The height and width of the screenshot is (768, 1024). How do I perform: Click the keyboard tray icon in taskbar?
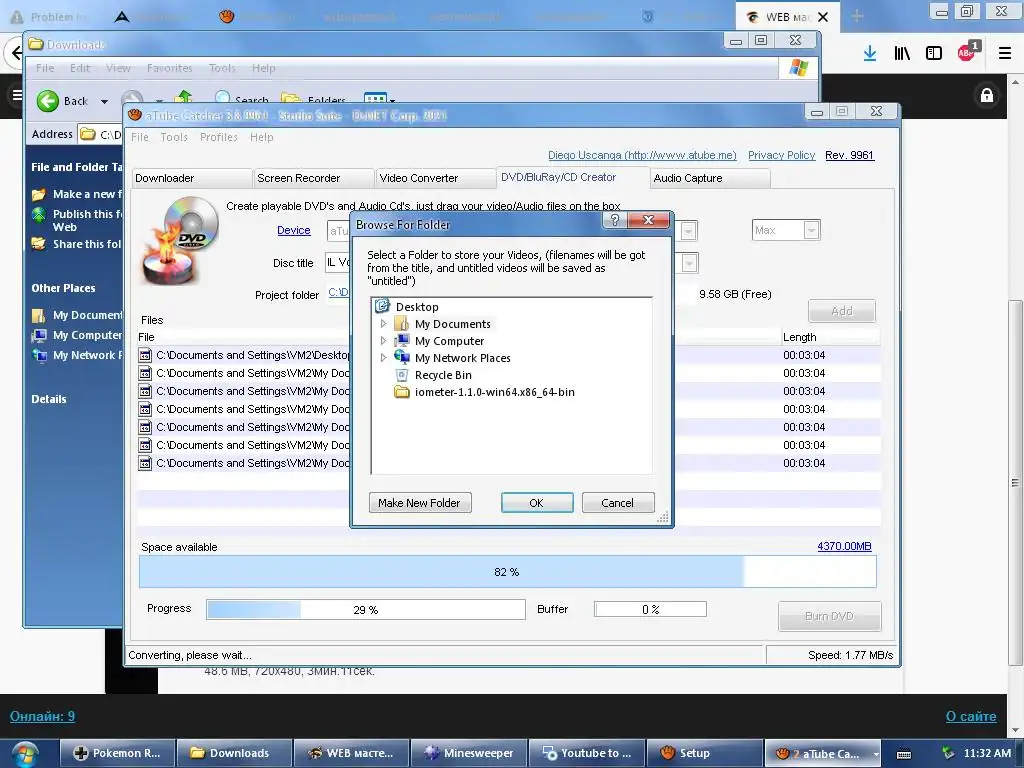(904, 754)
